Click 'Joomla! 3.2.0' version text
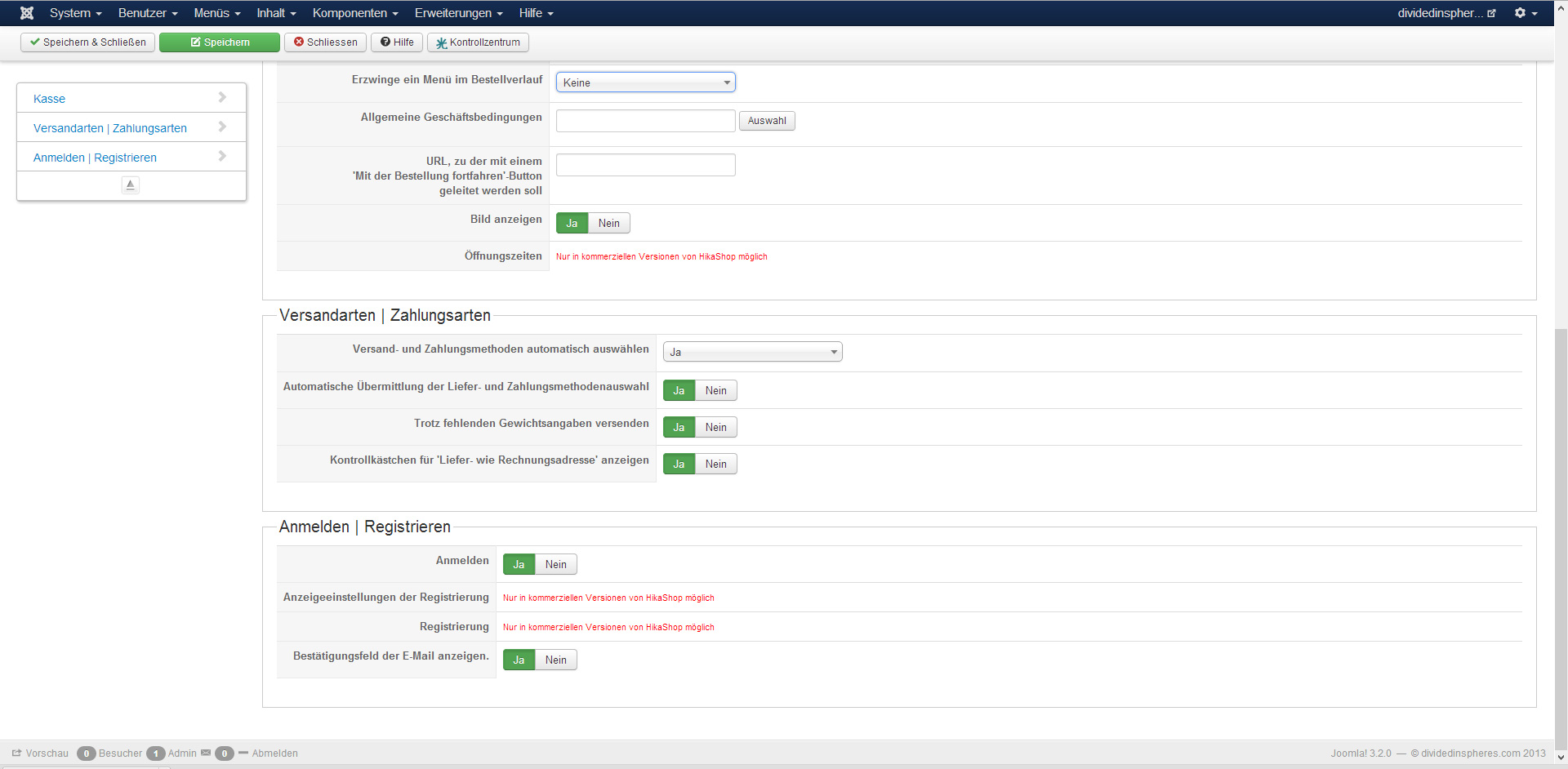This screenshot has width=1568, height=769. tap(1361, 753)
